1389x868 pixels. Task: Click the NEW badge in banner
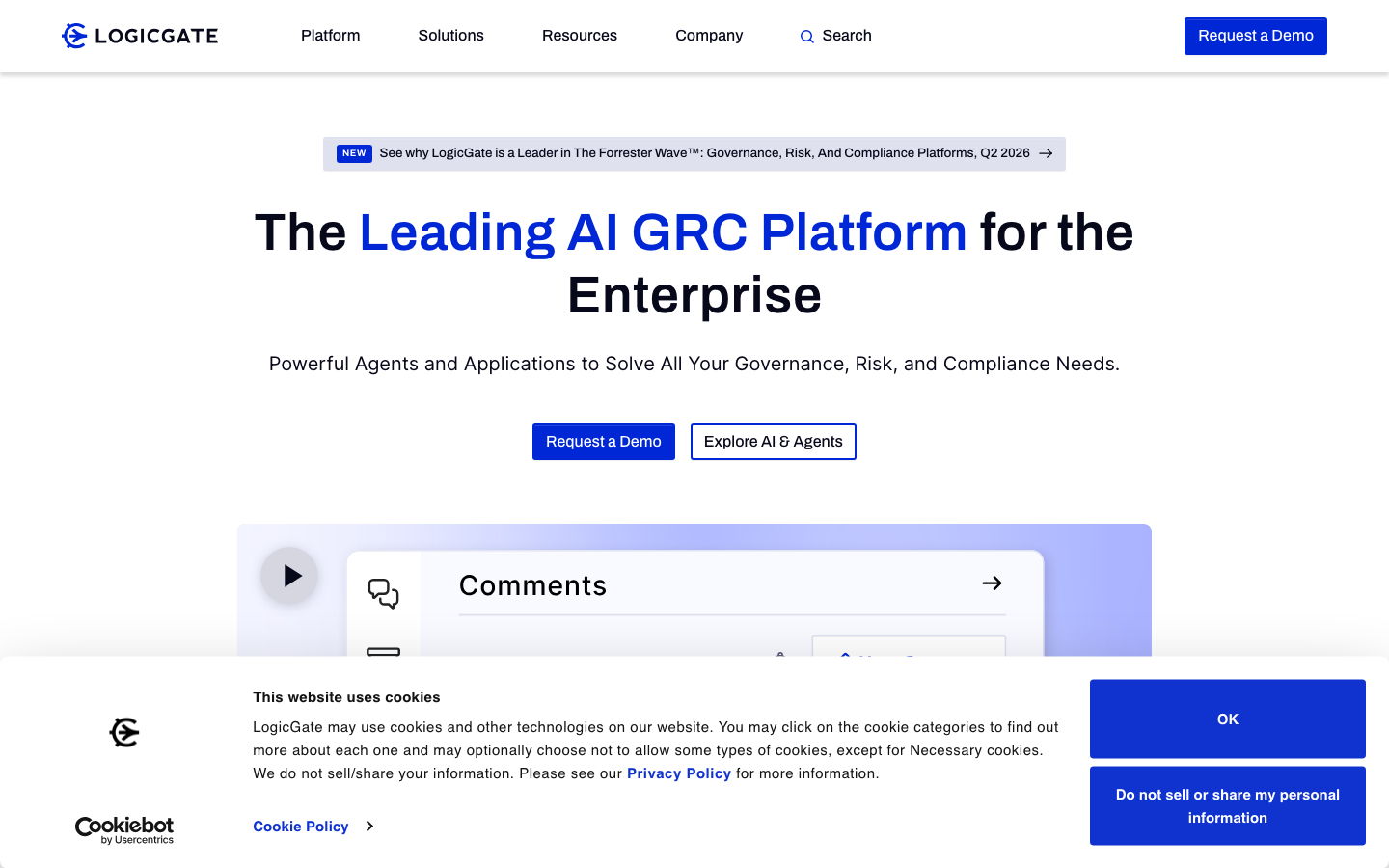tap(354, 153)
